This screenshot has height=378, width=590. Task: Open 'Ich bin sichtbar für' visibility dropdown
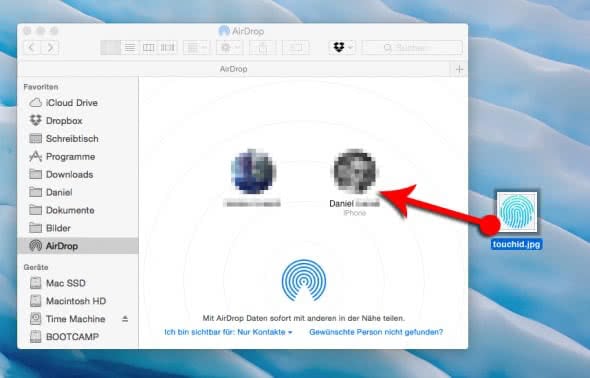click(x=228, y=332)
